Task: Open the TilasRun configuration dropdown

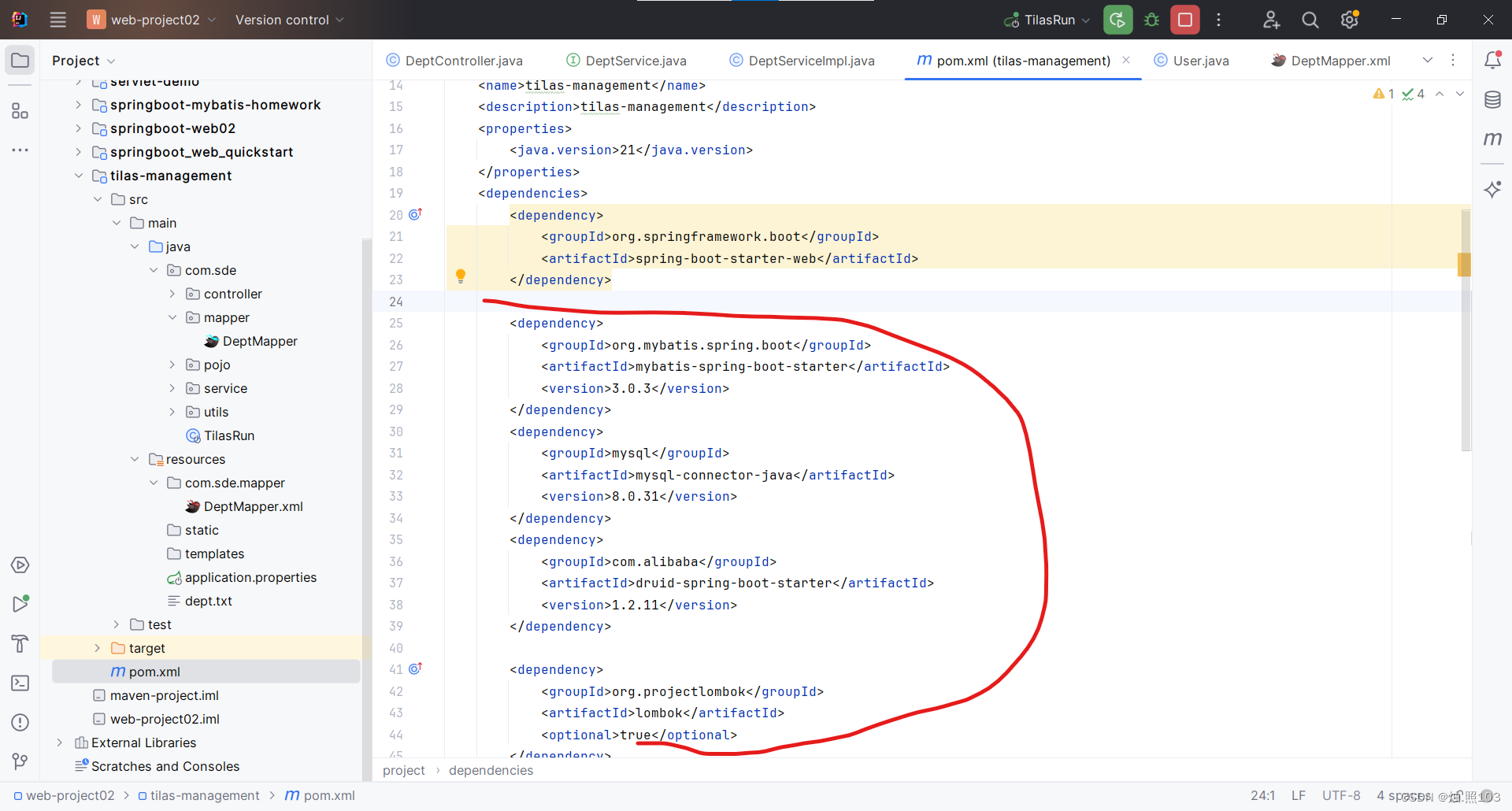Action: point(1047,20)
